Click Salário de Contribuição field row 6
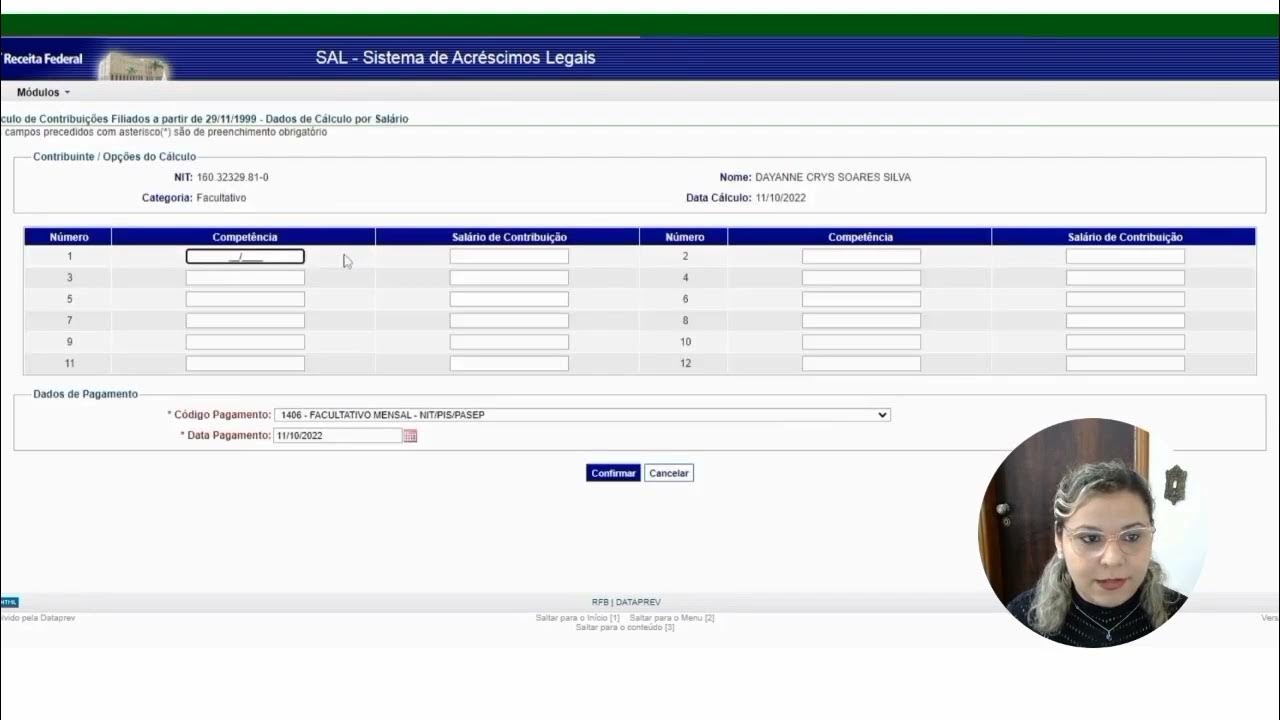This screenshot has height=720, width=1280. pos(1125,299)
